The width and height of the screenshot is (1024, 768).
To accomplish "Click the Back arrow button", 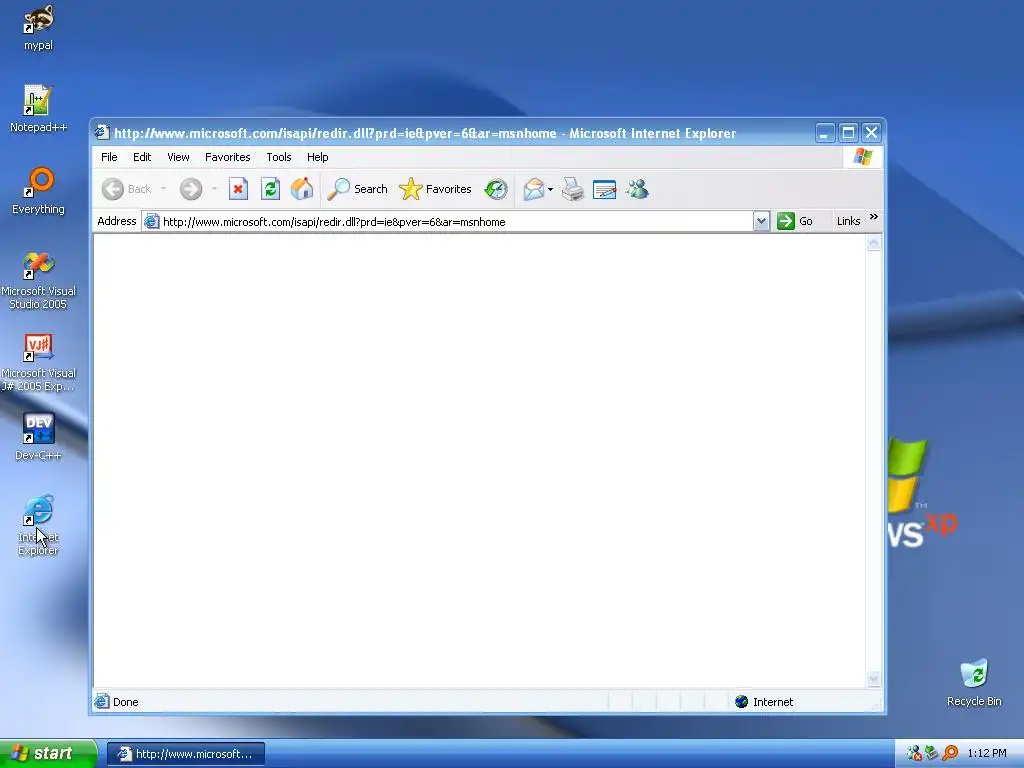I will tap(113, 189).
